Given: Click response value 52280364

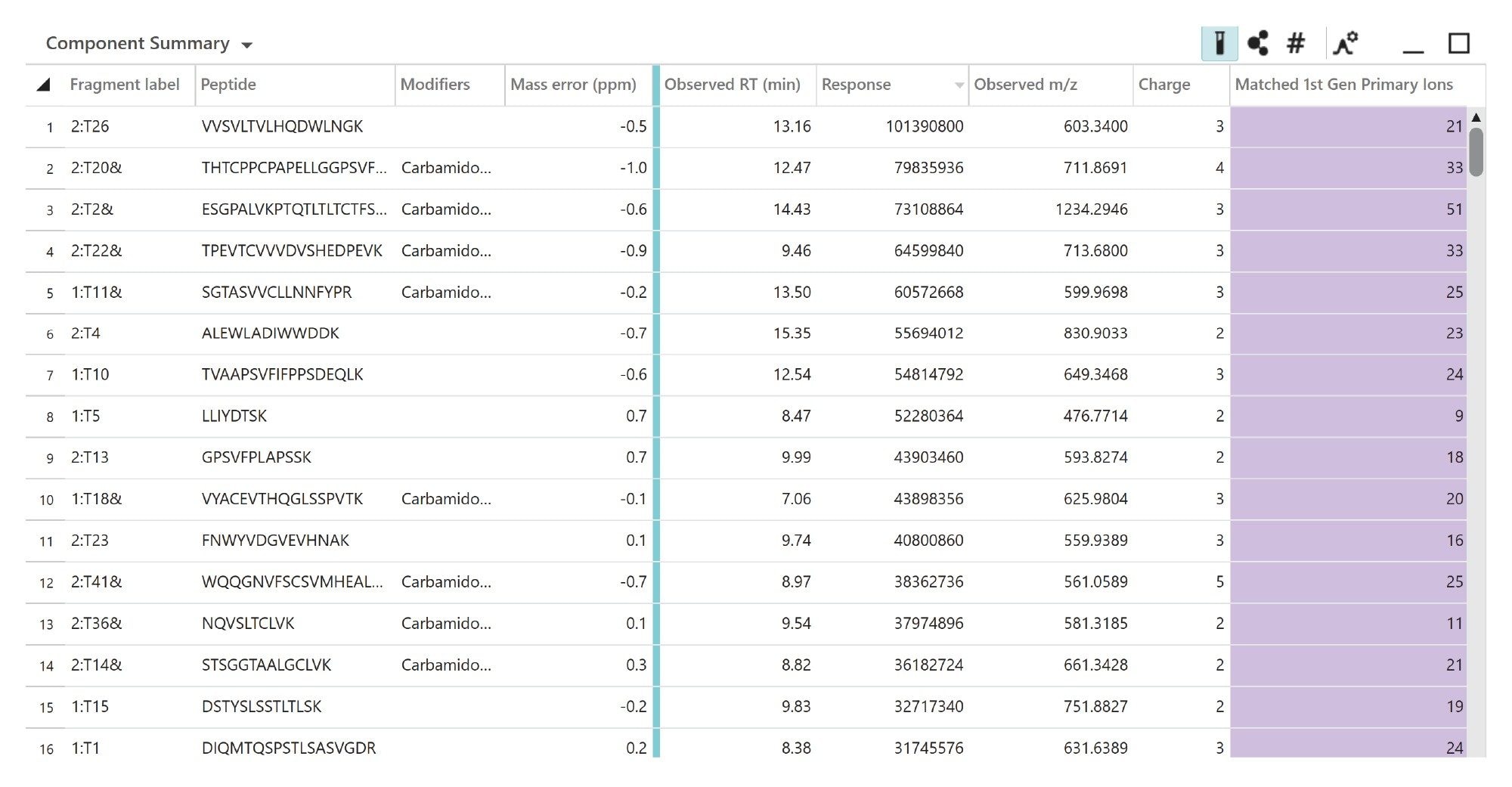Looking at the screenshot, I should 929,417.
